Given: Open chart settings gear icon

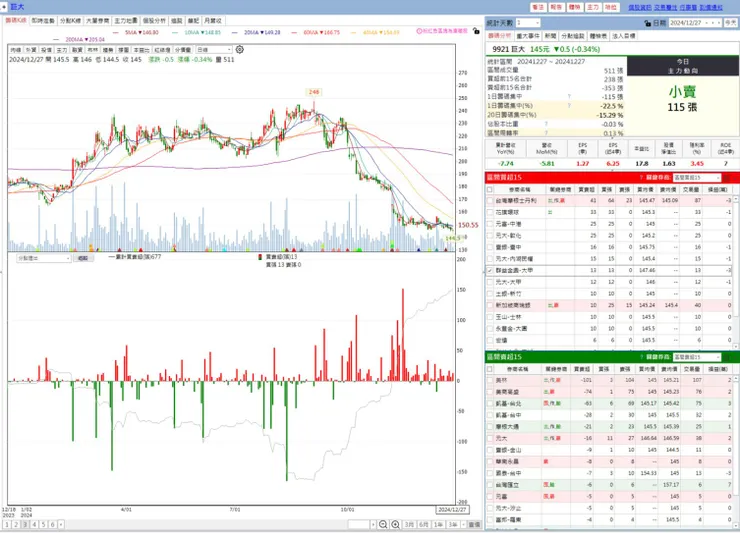Looking at the screenshot, I should pos(240,50).
